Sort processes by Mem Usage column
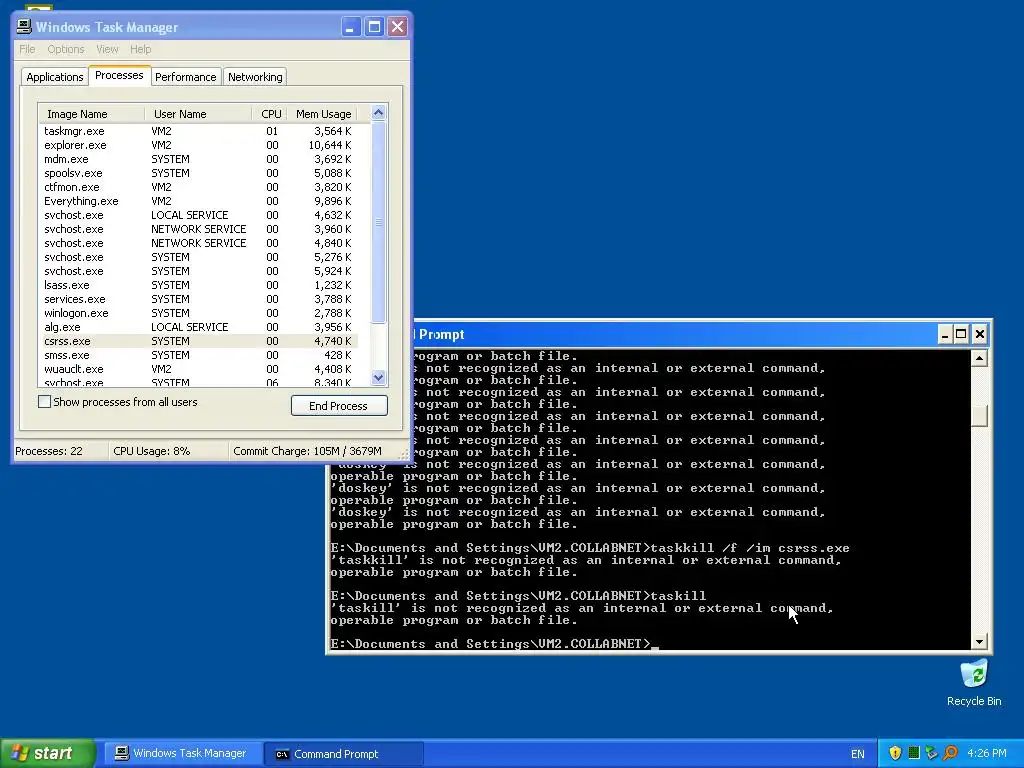 323,114
